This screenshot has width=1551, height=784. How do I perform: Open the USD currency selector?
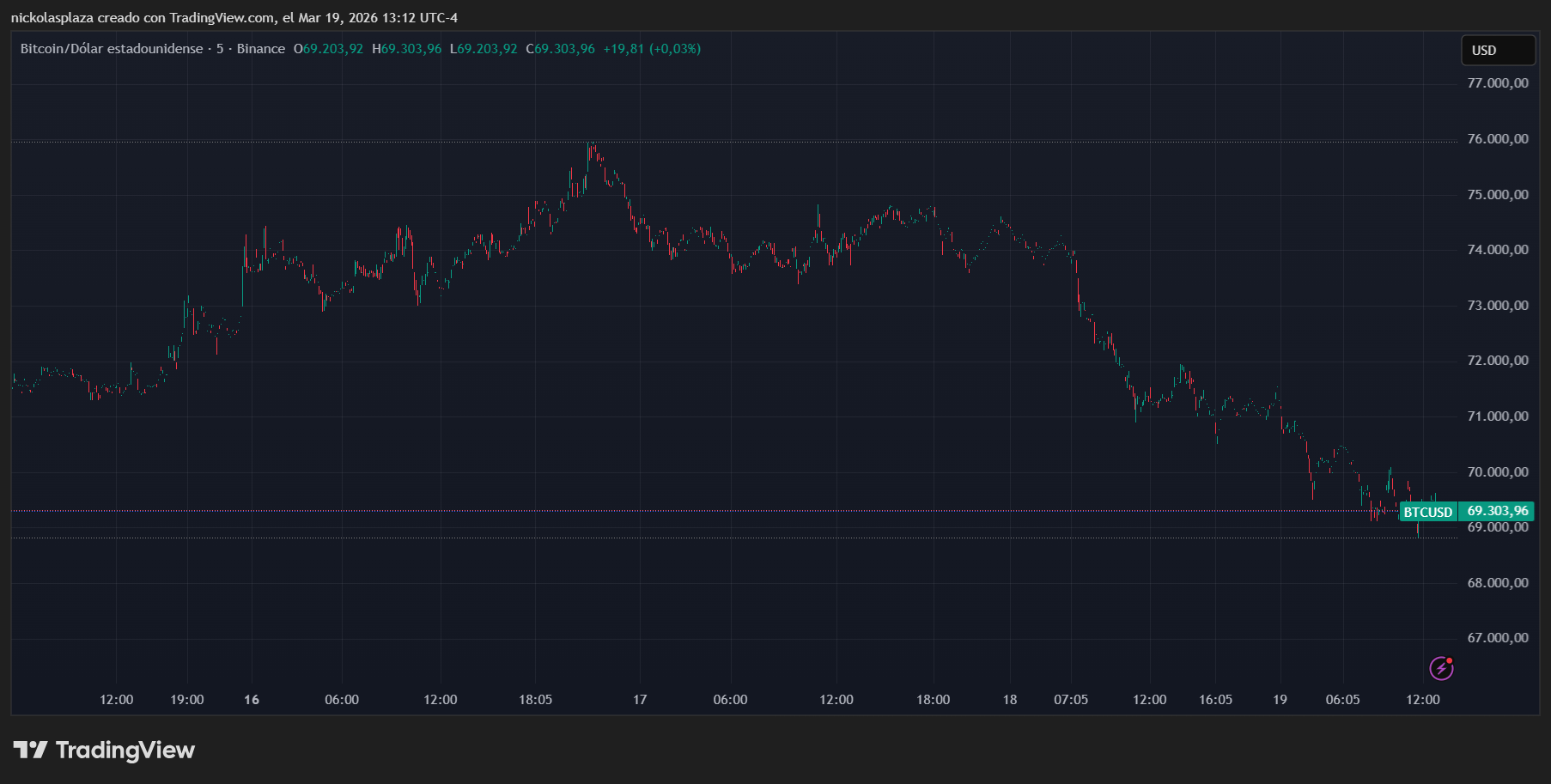1498,51
